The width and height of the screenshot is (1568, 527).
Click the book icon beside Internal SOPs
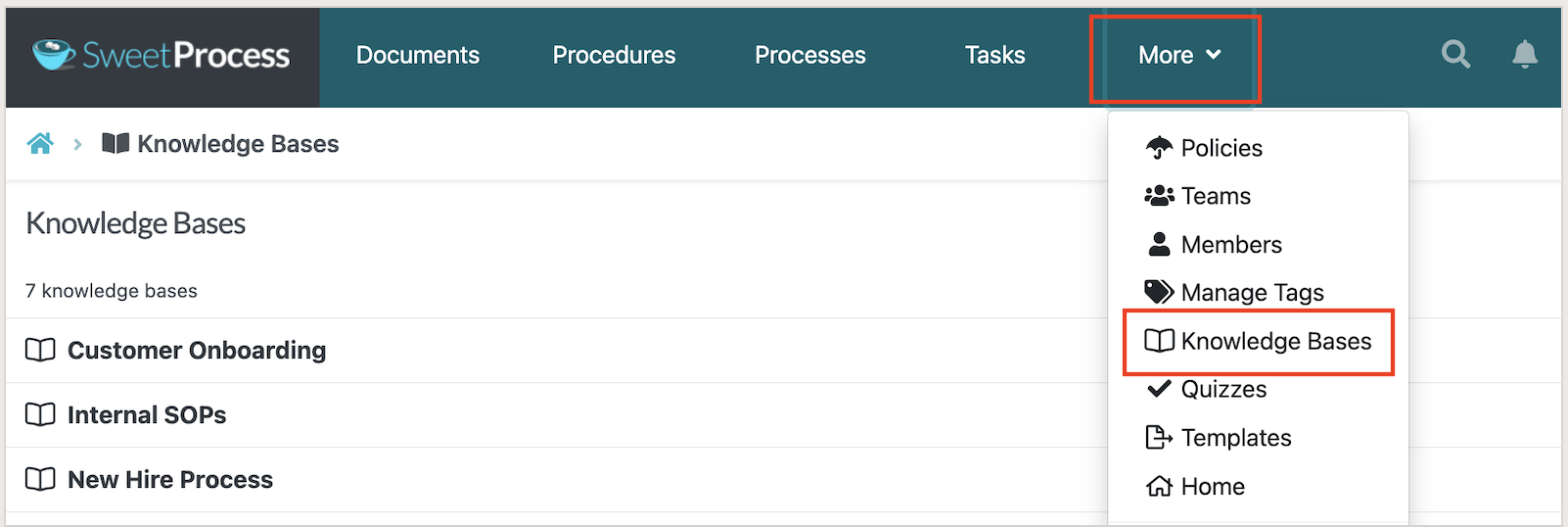[40, 414]
